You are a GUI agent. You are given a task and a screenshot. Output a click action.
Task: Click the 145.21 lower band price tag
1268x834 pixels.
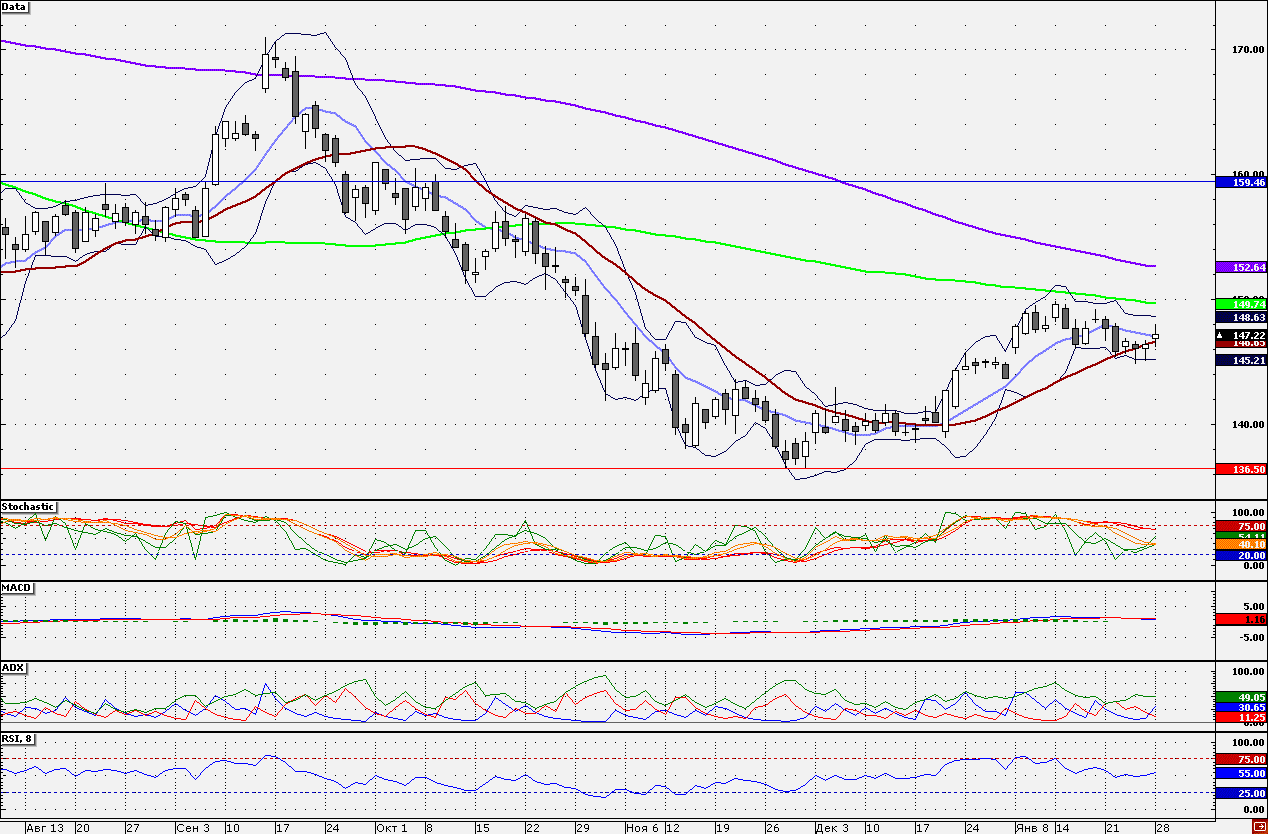[1240, 359]
